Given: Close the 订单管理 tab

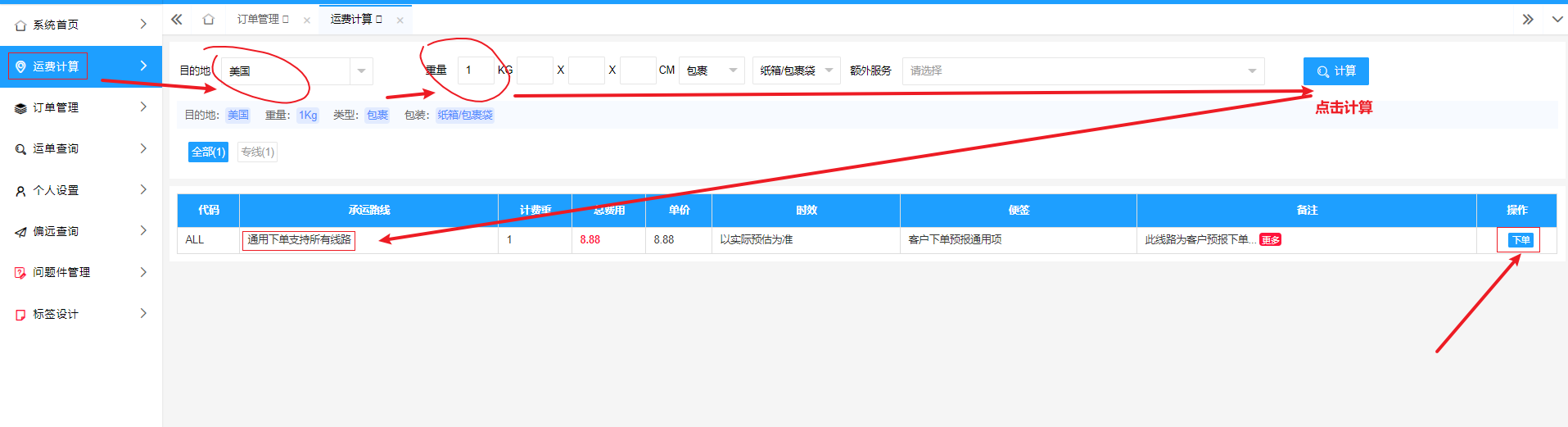Looking at the screenshot, I should [307, 20].
